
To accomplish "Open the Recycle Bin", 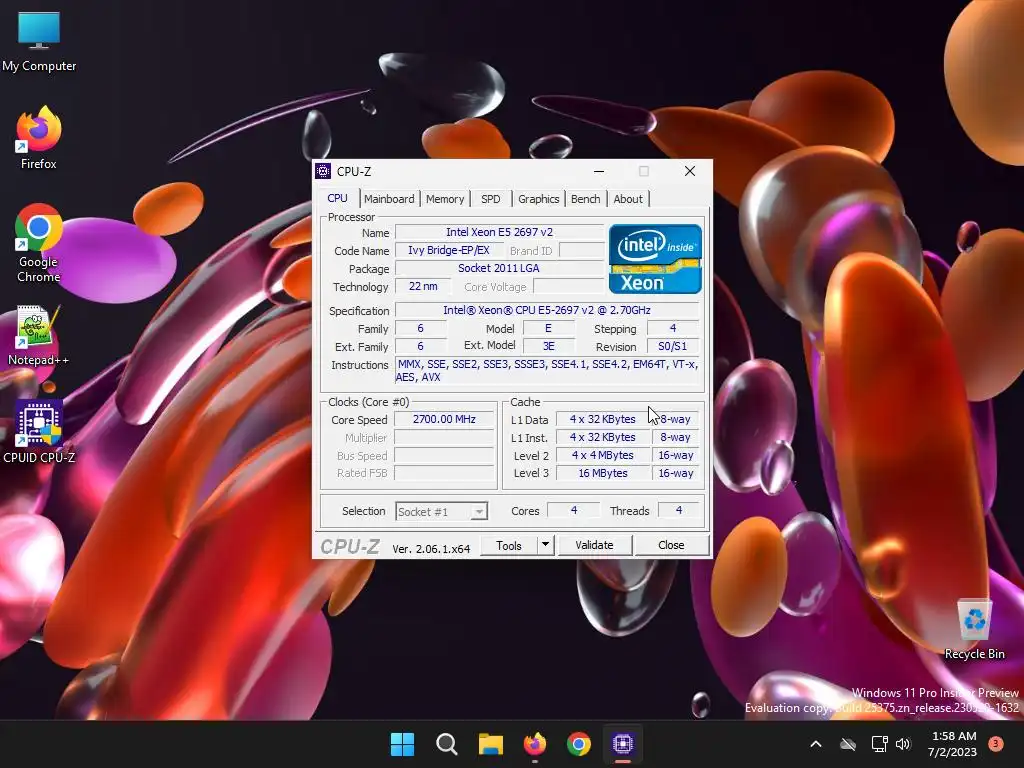I will point(974,629).
